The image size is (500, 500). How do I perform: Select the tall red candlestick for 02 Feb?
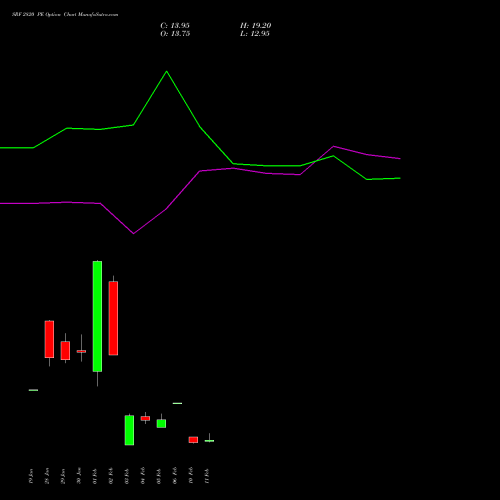click(113, 318)
